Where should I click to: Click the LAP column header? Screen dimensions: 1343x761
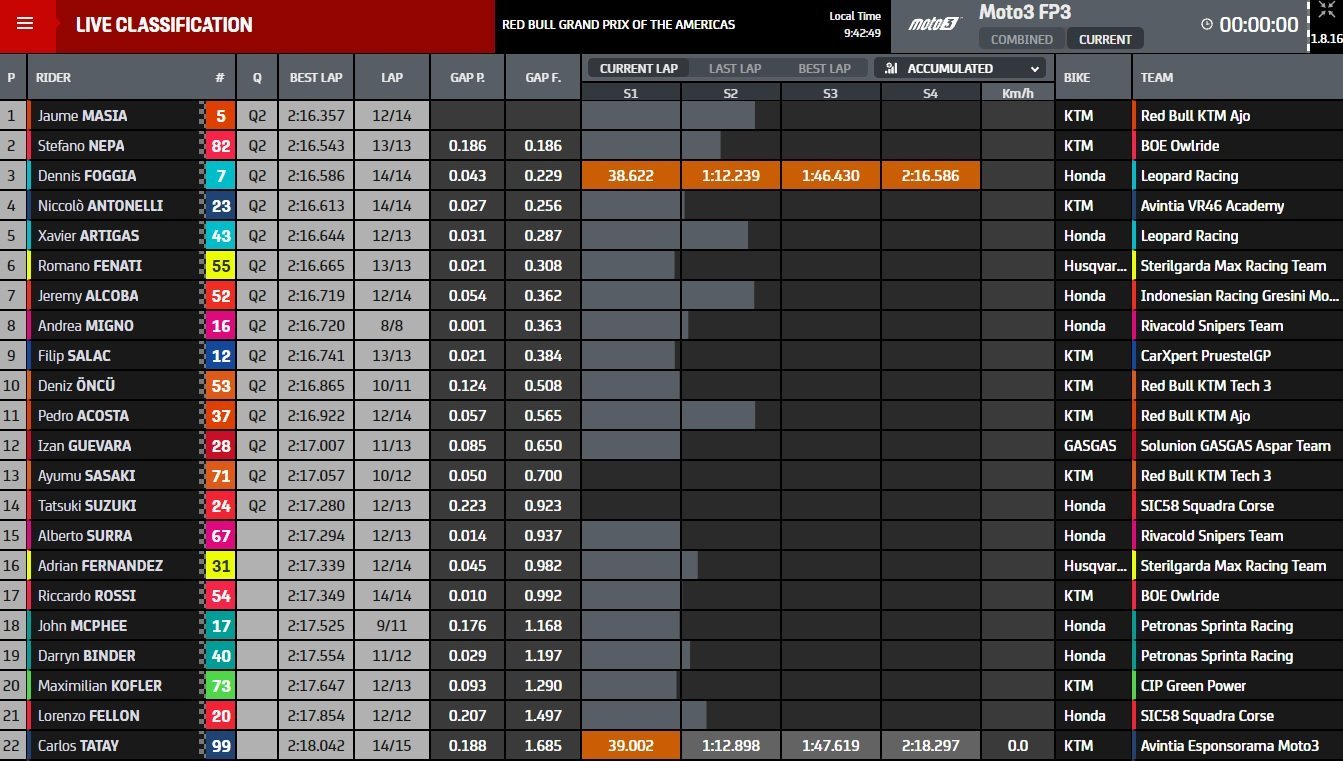(392, 77)
